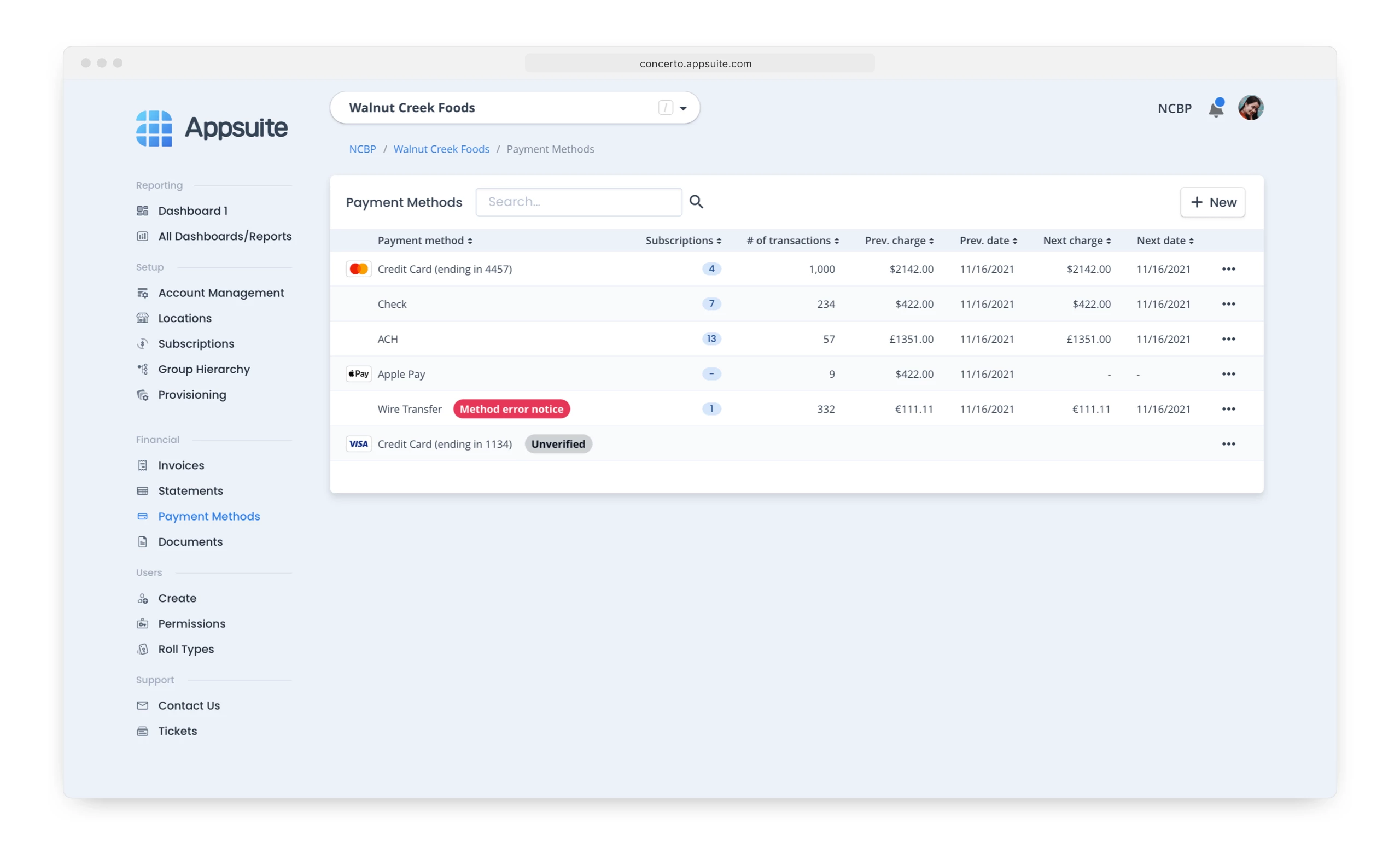Screen dimensions: 1400x859
Task: Open the Tickets support page
Action: [x=177, y=731]
